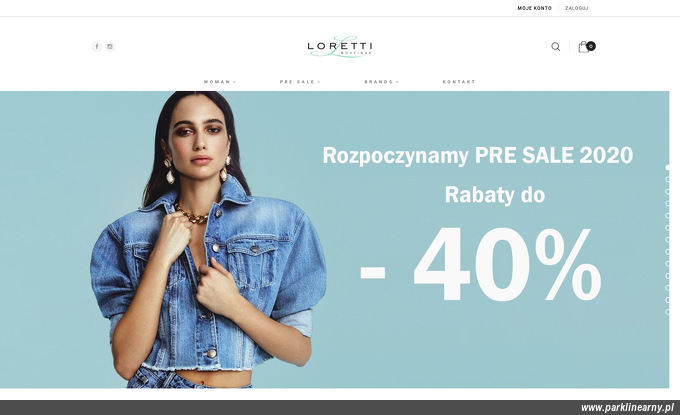Open the KONTAKT menu item
The image size is (680, 415).
459,82
